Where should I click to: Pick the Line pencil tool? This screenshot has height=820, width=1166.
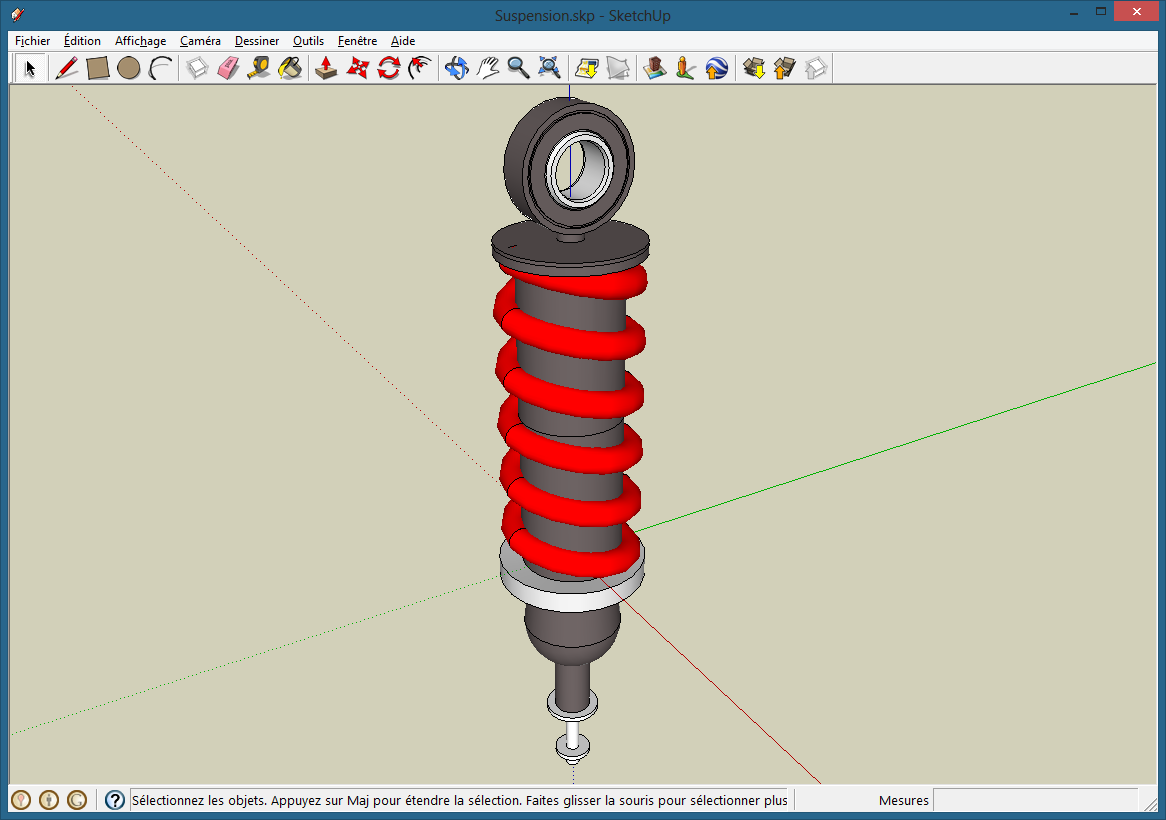pos(67,68)
